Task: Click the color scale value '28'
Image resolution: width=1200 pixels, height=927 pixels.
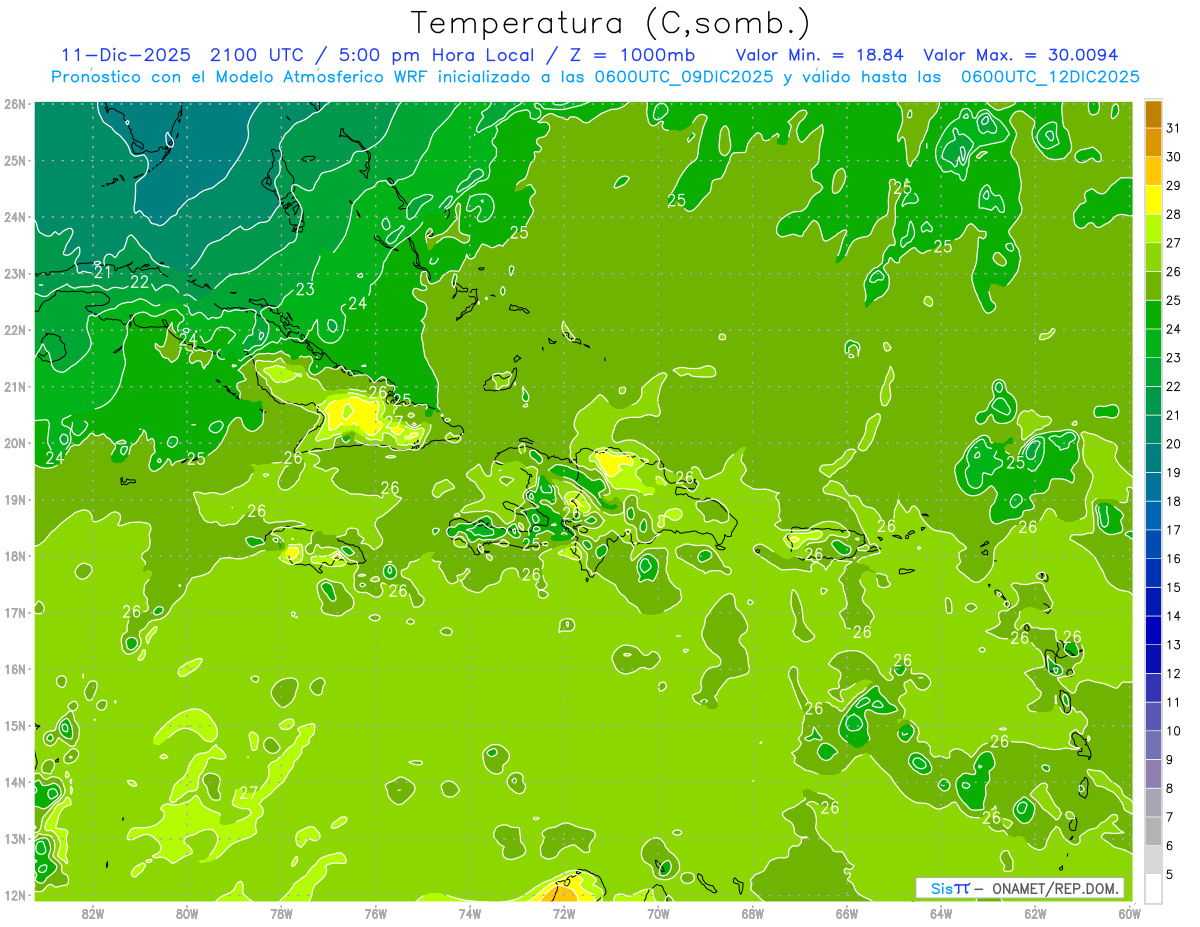Action: click(x=1174, y=214)
